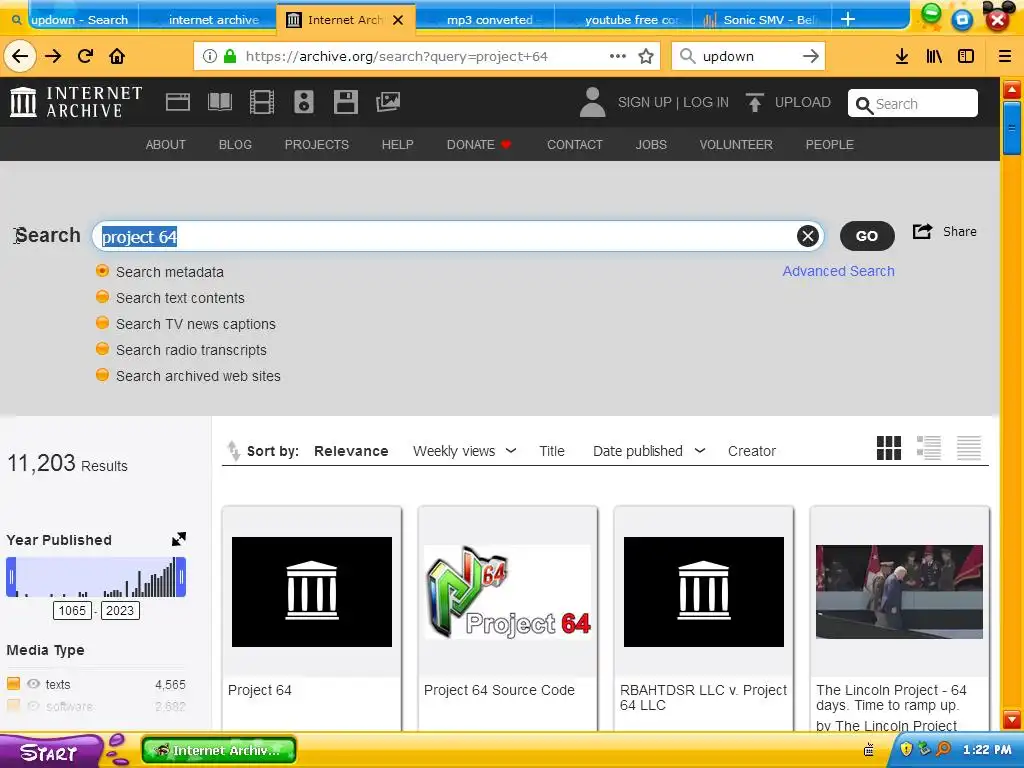Open the Video film icon

[262, 102]
